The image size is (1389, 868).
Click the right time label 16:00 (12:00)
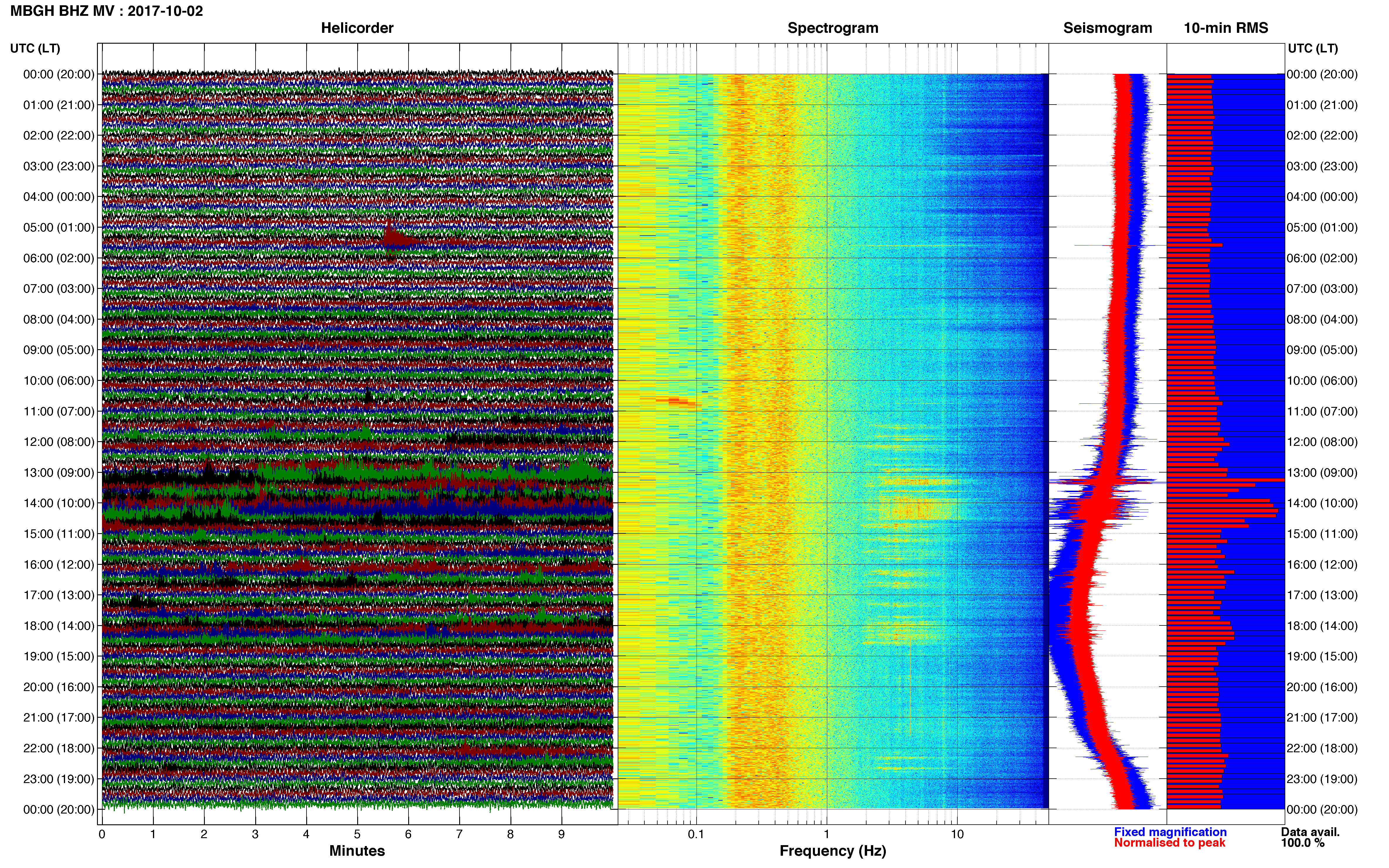[1322, 564]
